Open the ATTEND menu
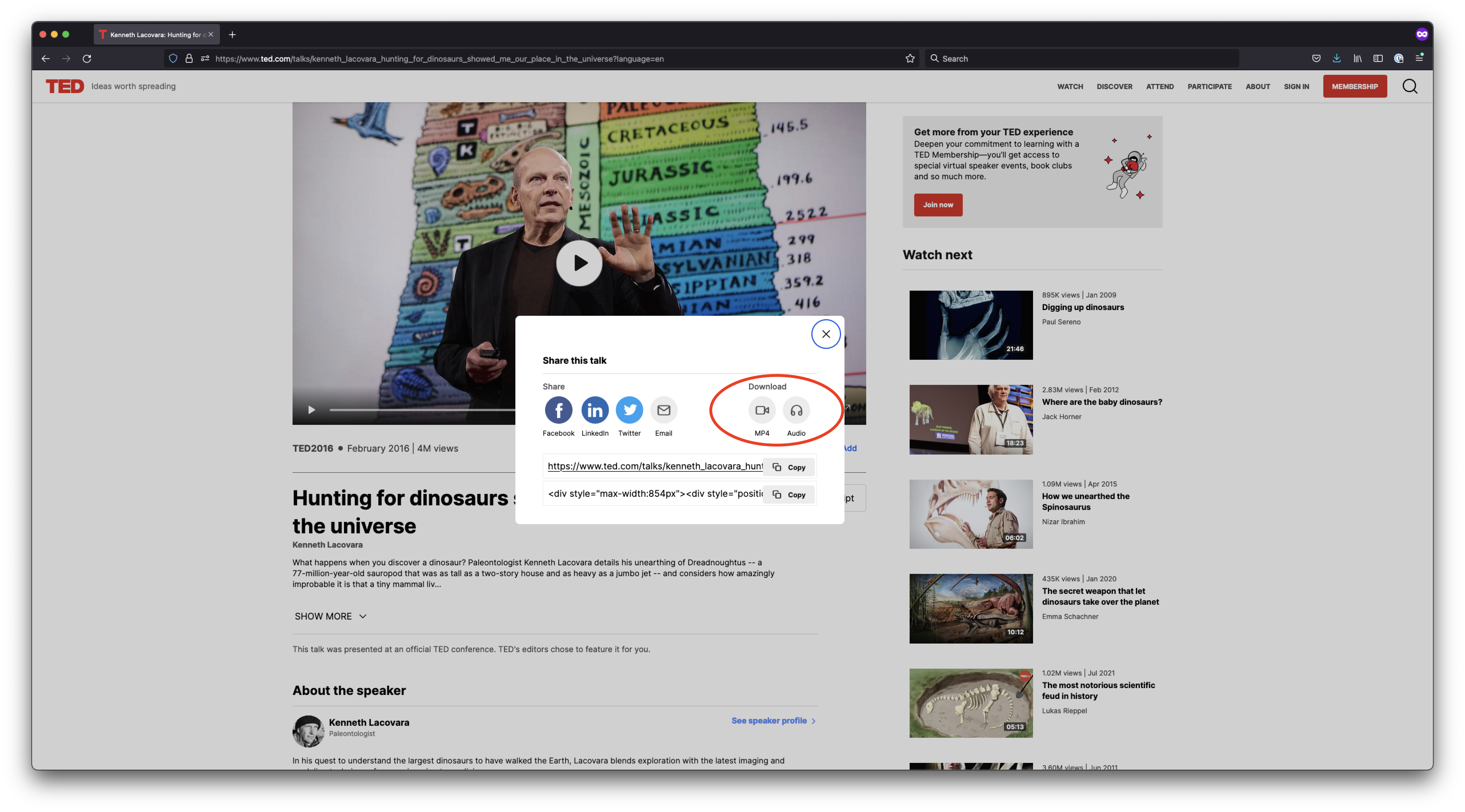Viewport: 1465px width, 812px height. point(1160,87)
